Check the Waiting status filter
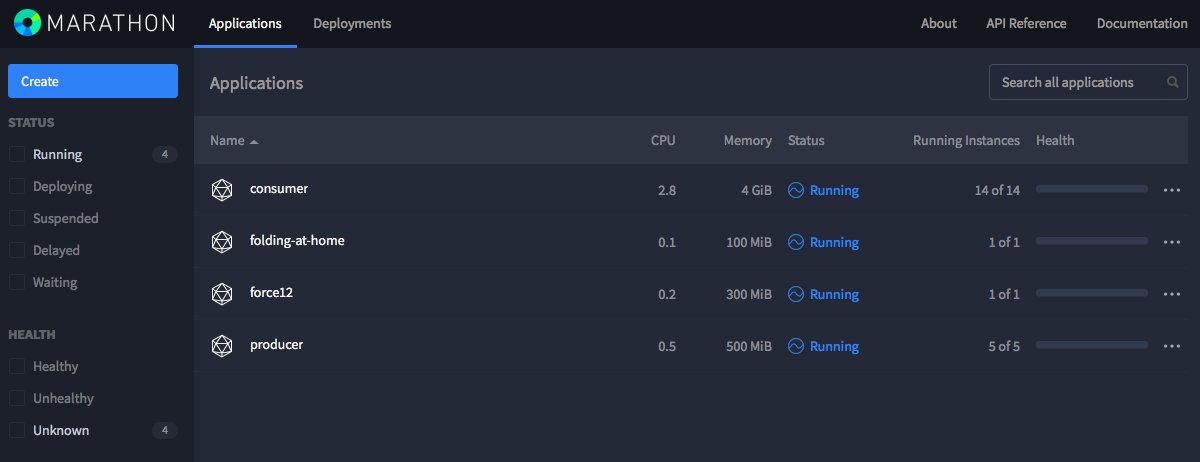1200x462 pixels. click(x=17, y=282)
